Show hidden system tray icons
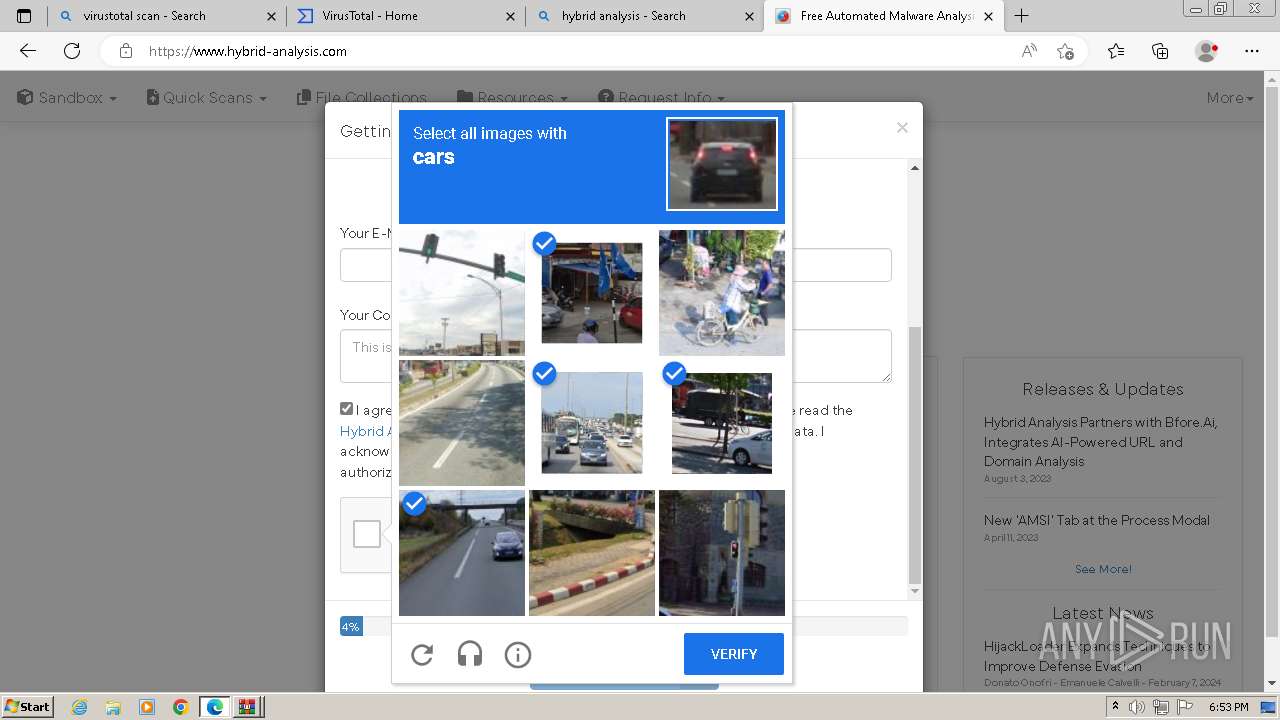The width and height of the screenshot is (1280, 720). click(1116, 707)
